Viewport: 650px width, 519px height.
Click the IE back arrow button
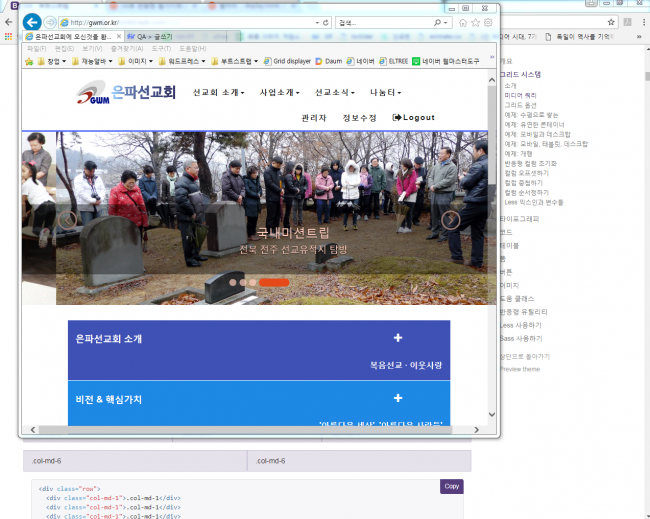click(x=32, y=22)
